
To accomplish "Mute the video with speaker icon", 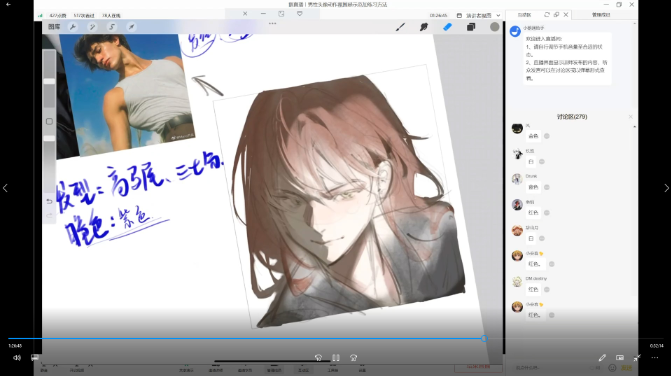I will point(17,358).
